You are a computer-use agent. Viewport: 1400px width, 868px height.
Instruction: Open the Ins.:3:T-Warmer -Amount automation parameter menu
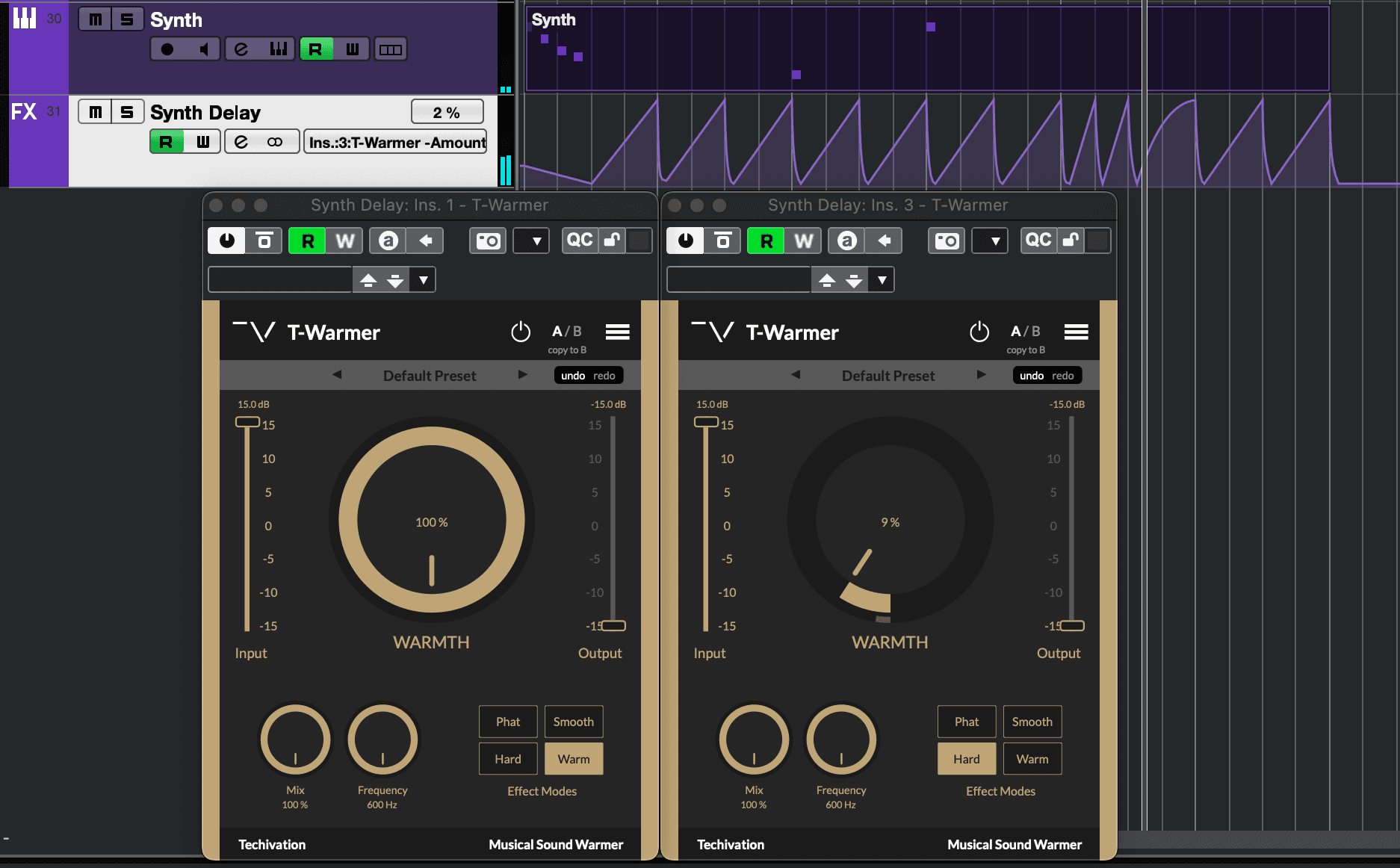[394, 141]
